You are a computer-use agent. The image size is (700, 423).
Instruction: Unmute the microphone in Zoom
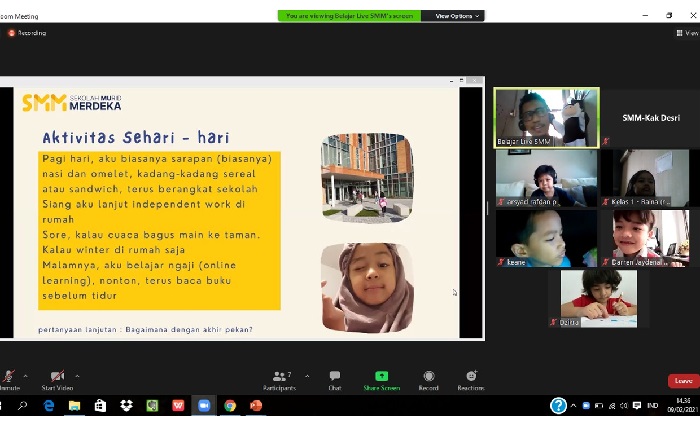pos(9,380)
